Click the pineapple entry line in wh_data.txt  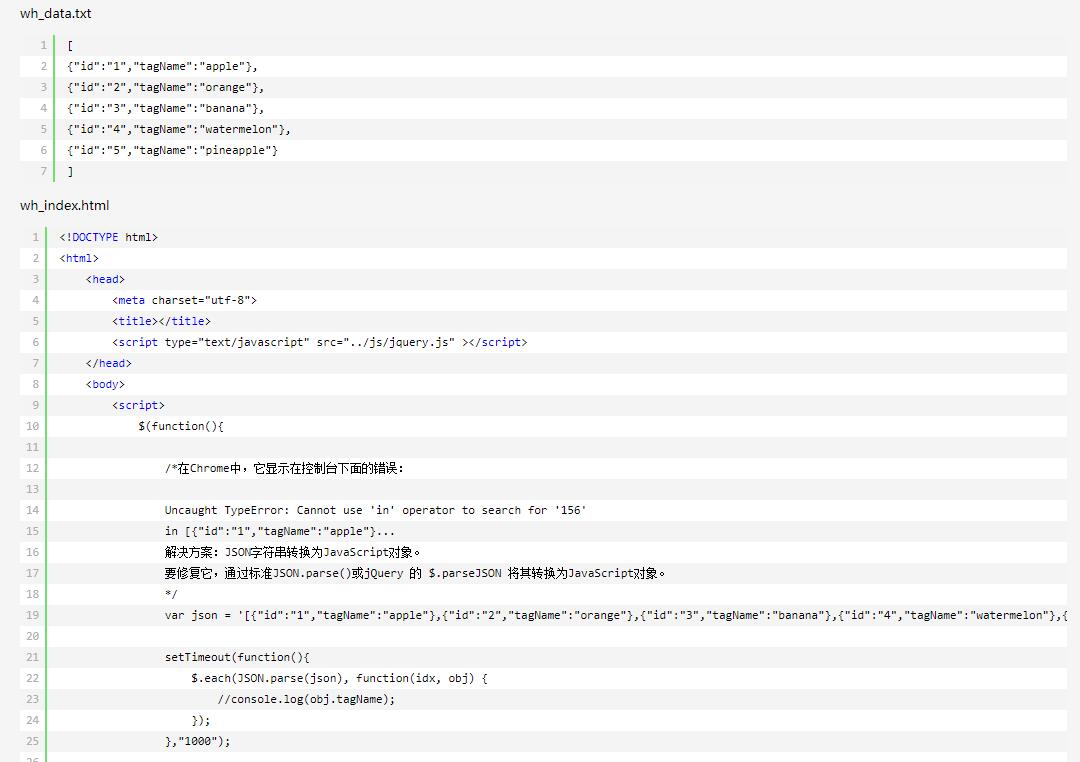click(x=172, y=150)
